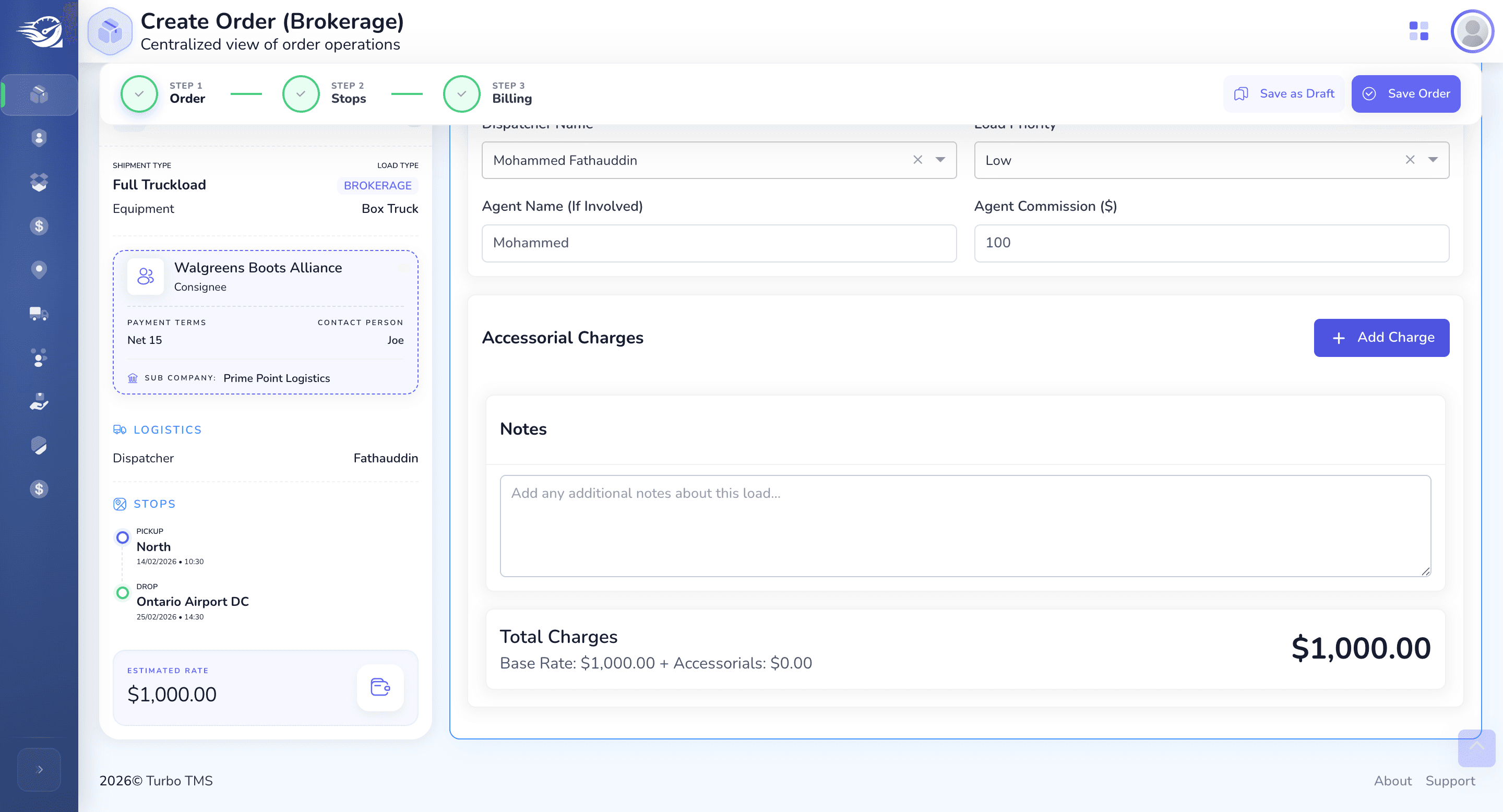Go to Step 1 Order
Image resolution: width=1503 pixels, height=812 pixels.
point(163,93)
